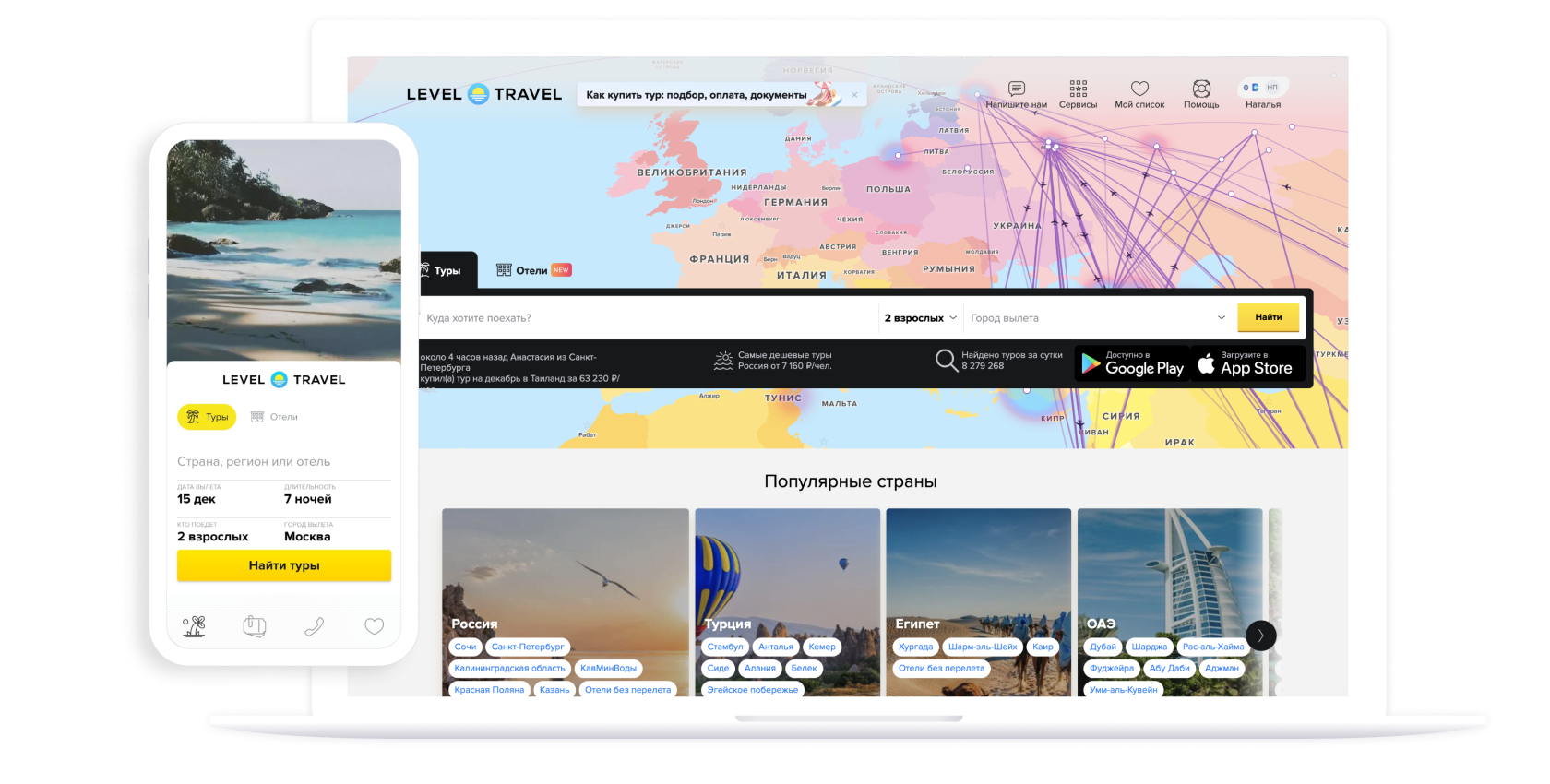Select the Хургада tag

(x=916, y=647)
